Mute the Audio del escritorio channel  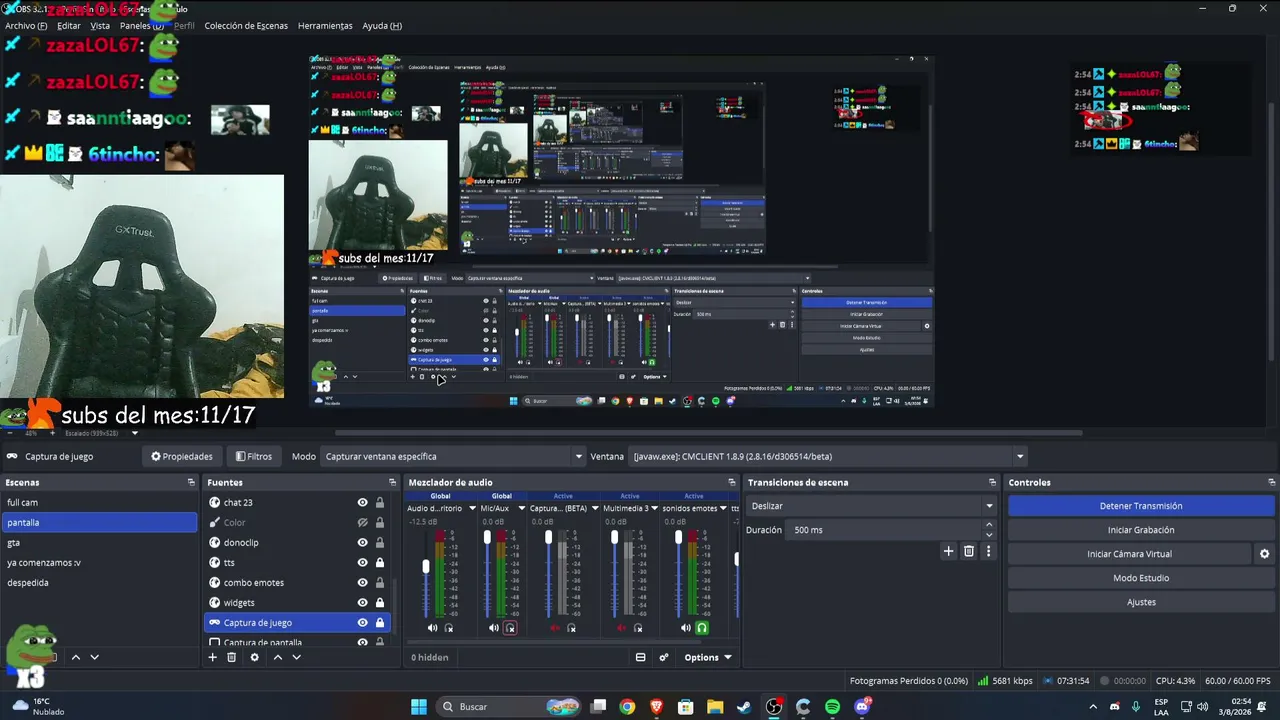432,628
